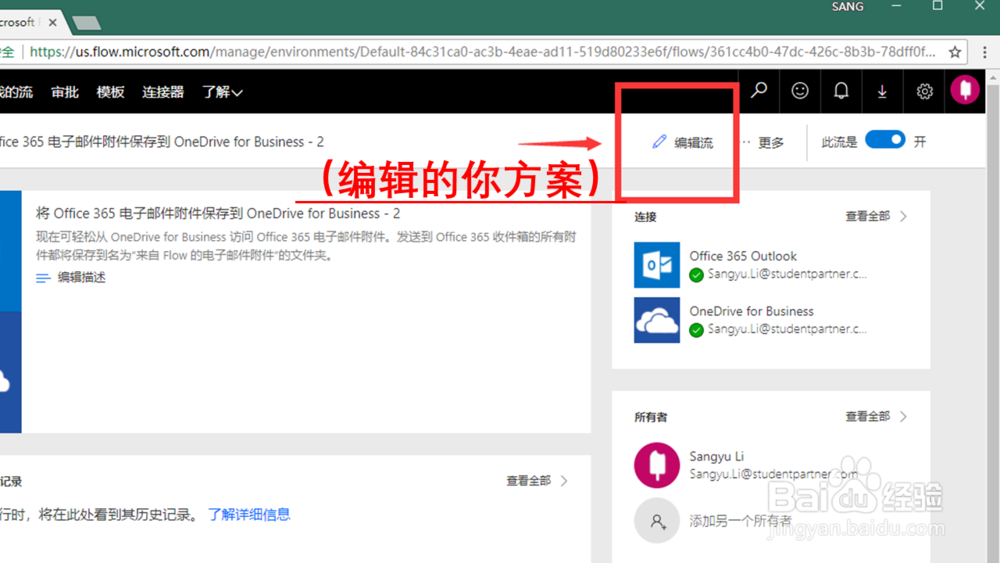Viewport: 1000px width, 563px height.
Task: Click the smiley feedback icon
Action: coord(800,91)
